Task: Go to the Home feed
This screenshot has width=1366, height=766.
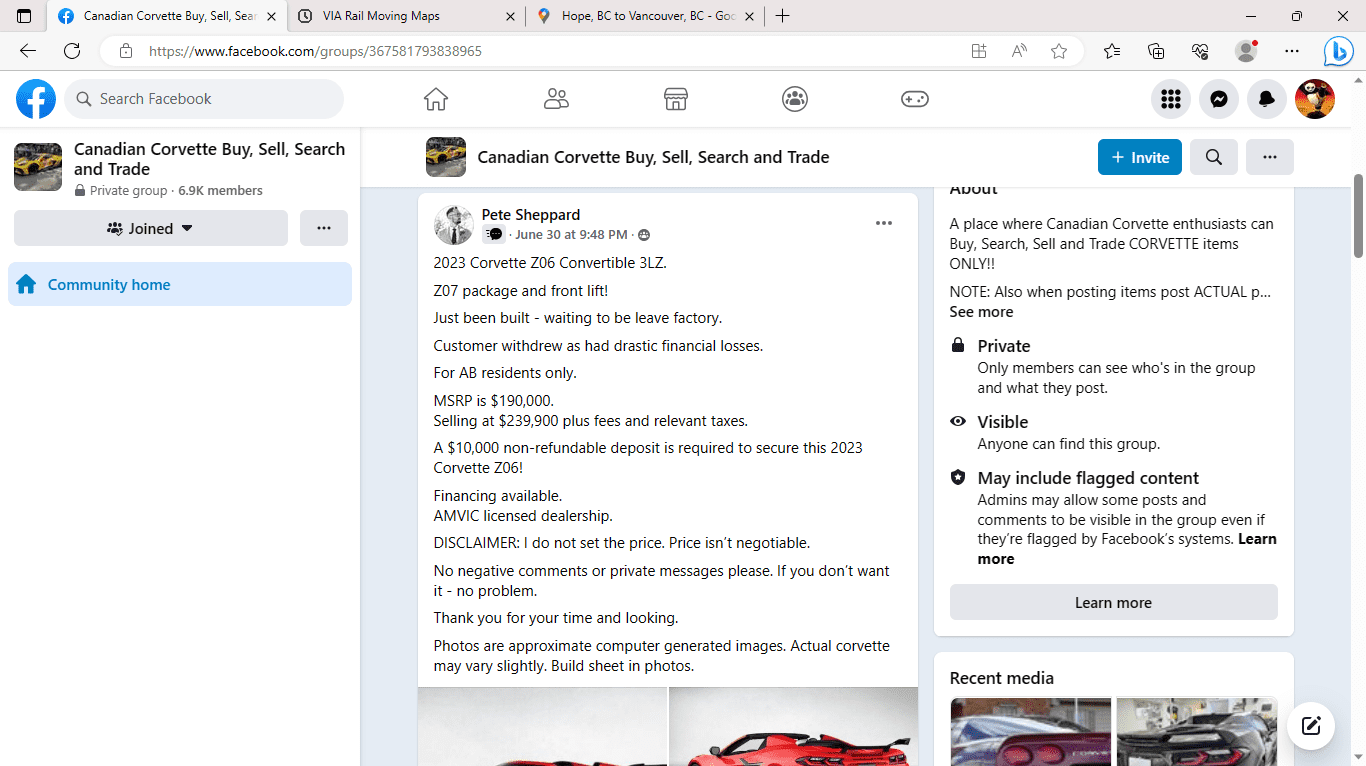Action: coord(435,99)
